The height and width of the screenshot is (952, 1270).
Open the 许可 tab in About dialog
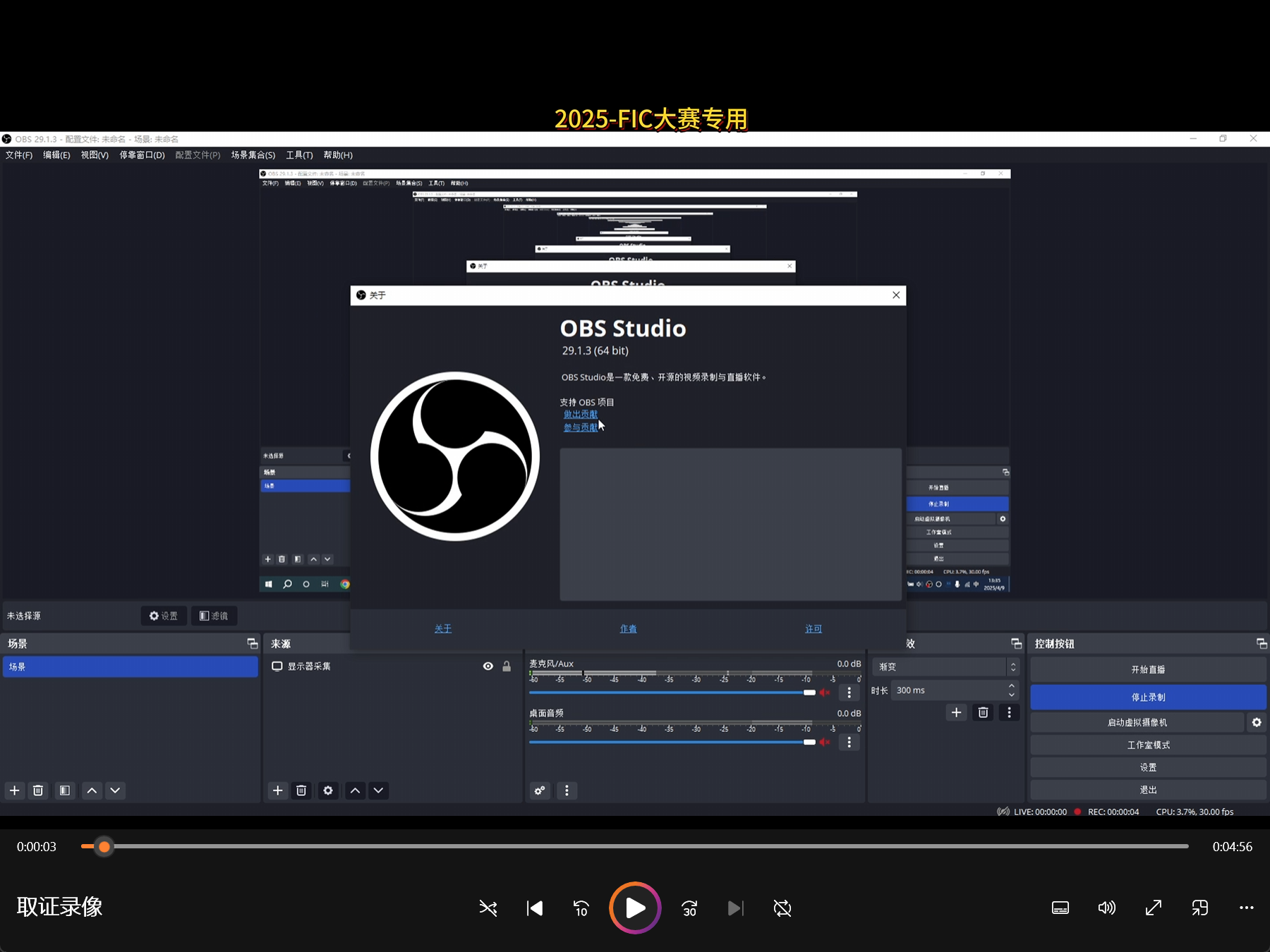pos(814,628)
